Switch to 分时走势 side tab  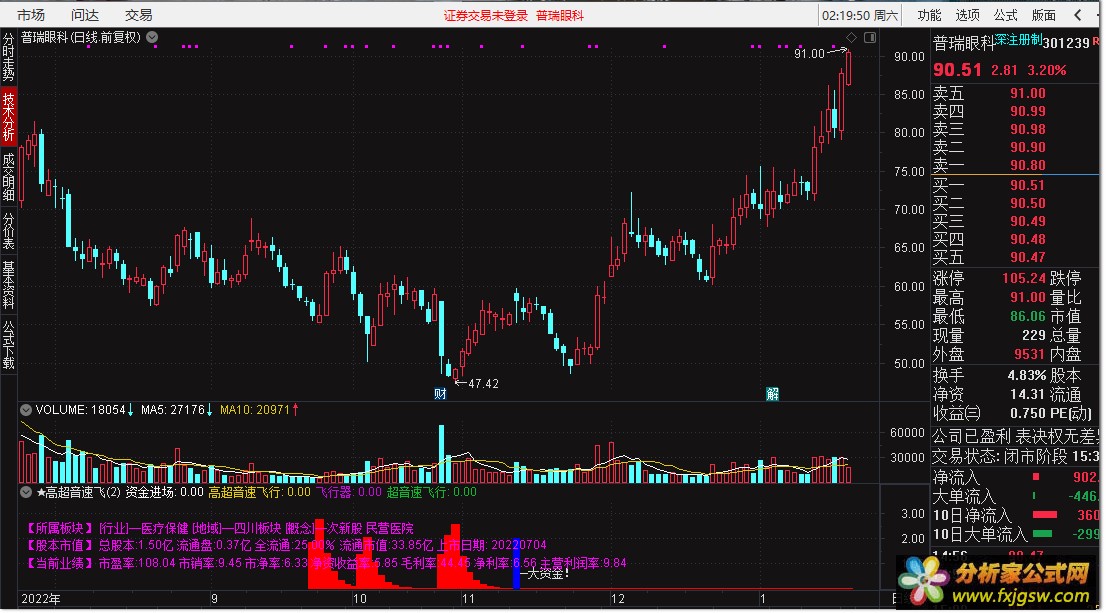[8, 56]
